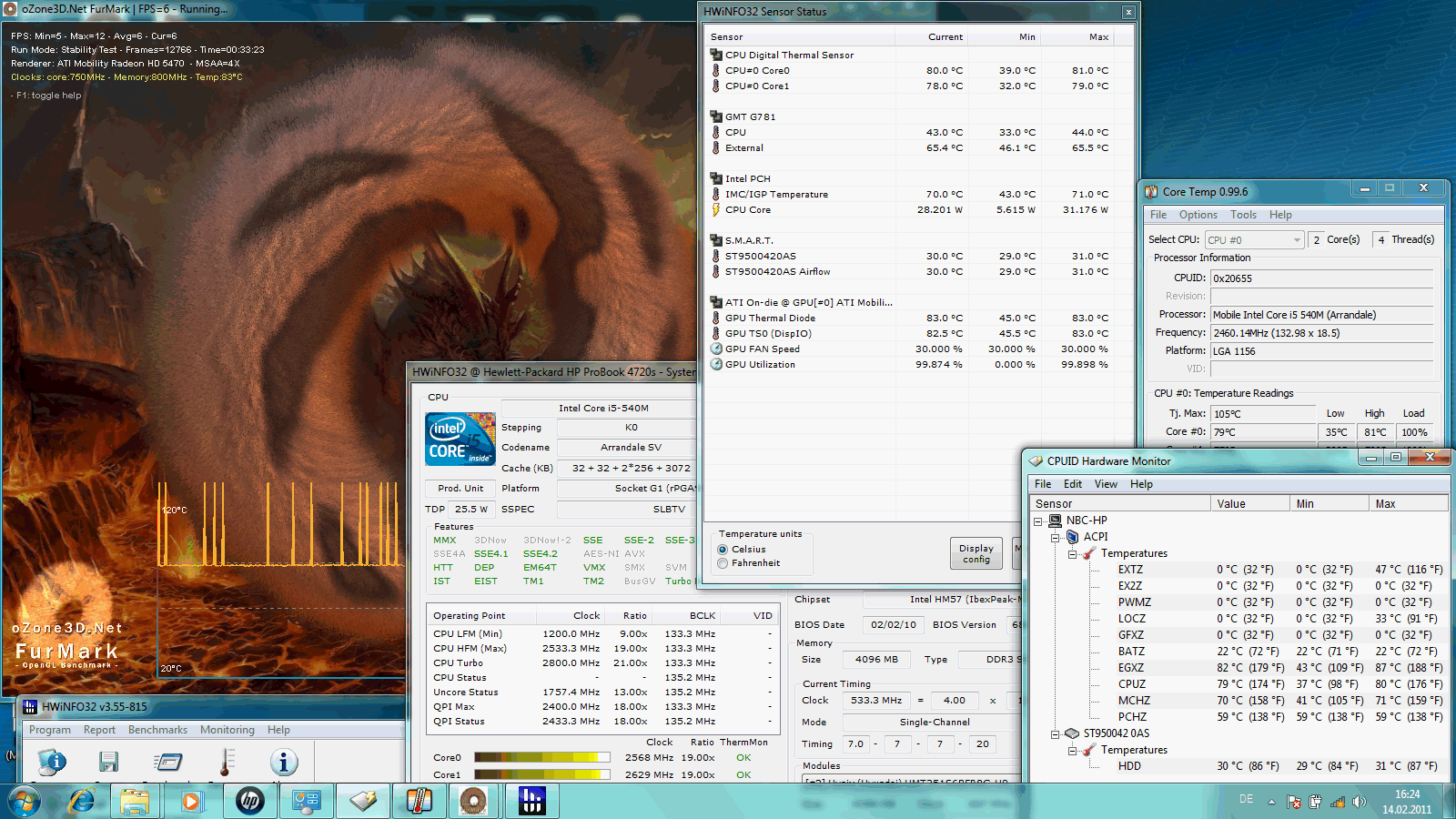
Task: Click the DE language indicator in taskbar
Action: tap(1246, 799)
